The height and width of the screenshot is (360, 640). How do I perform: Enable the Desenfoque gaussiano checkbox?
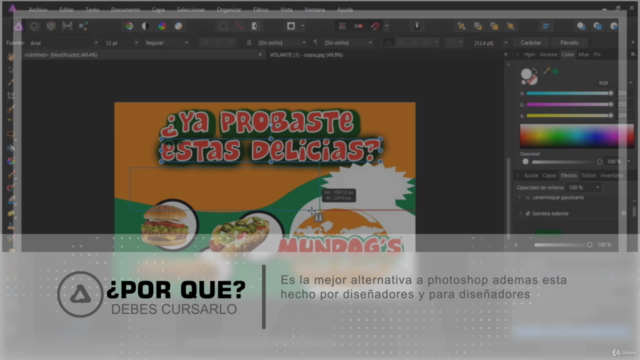(528, 198)
